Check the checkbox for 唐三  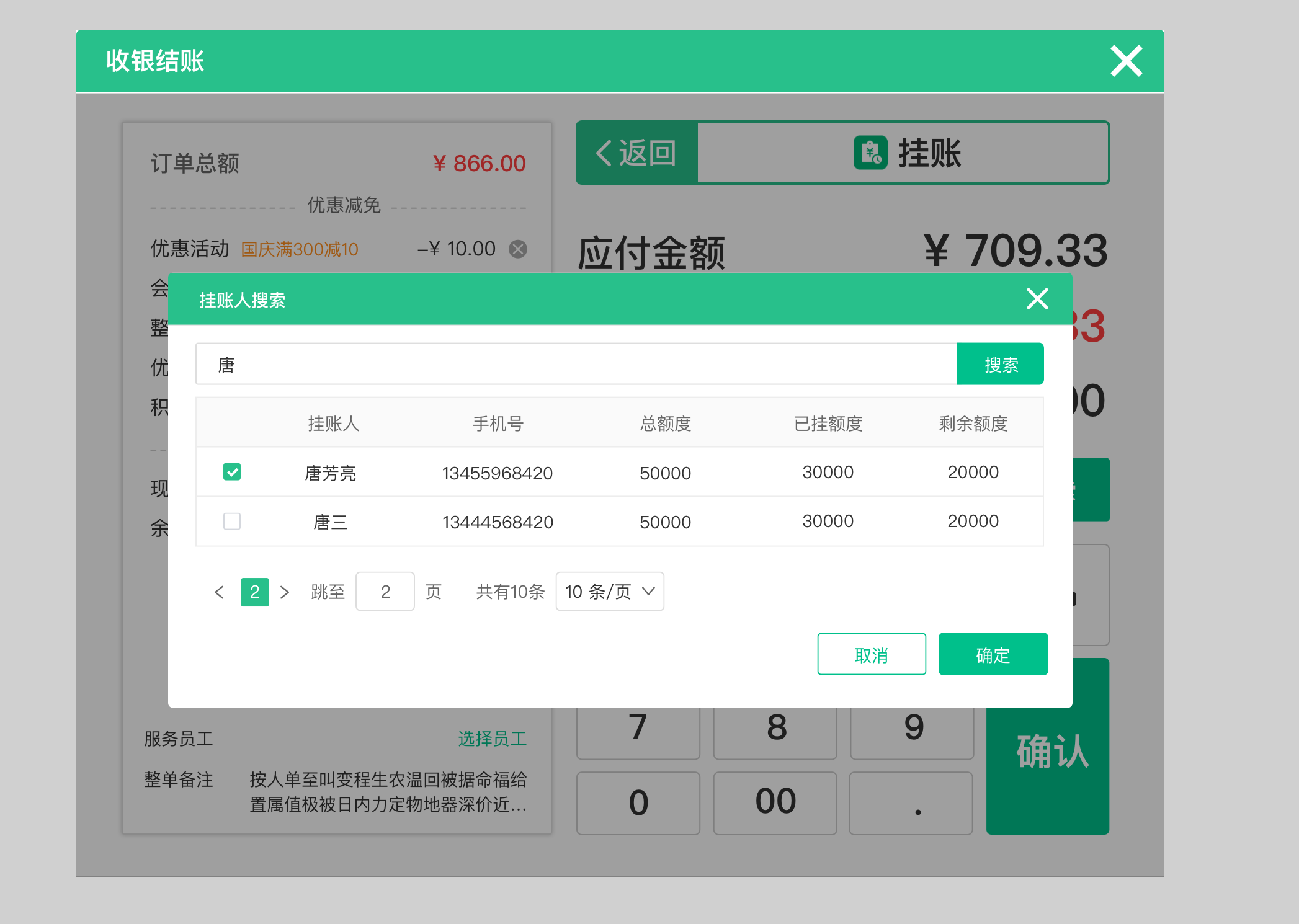(x=231, y=522)
